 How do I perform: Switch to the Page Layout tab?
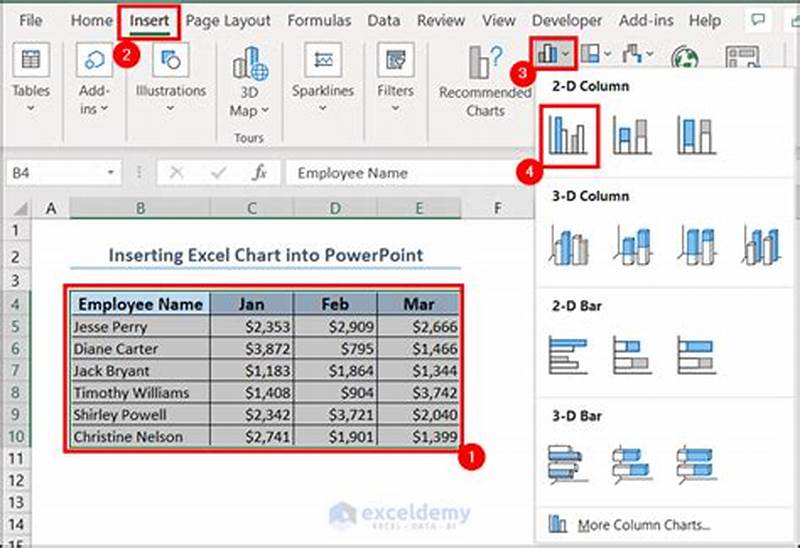tap(228, 20)
